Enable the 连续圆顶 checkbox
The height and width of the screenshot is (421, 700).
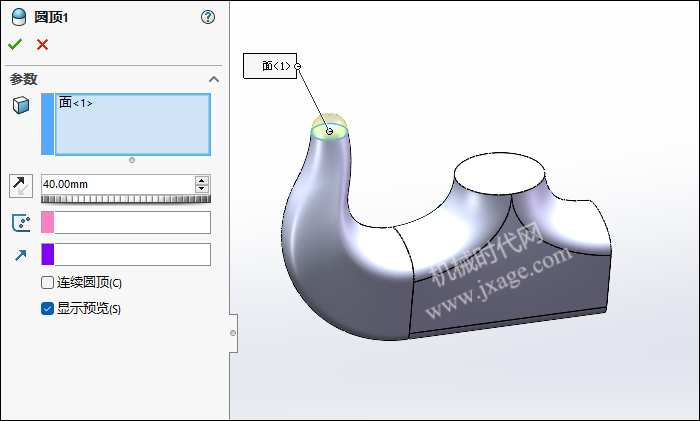coord(47,283)
